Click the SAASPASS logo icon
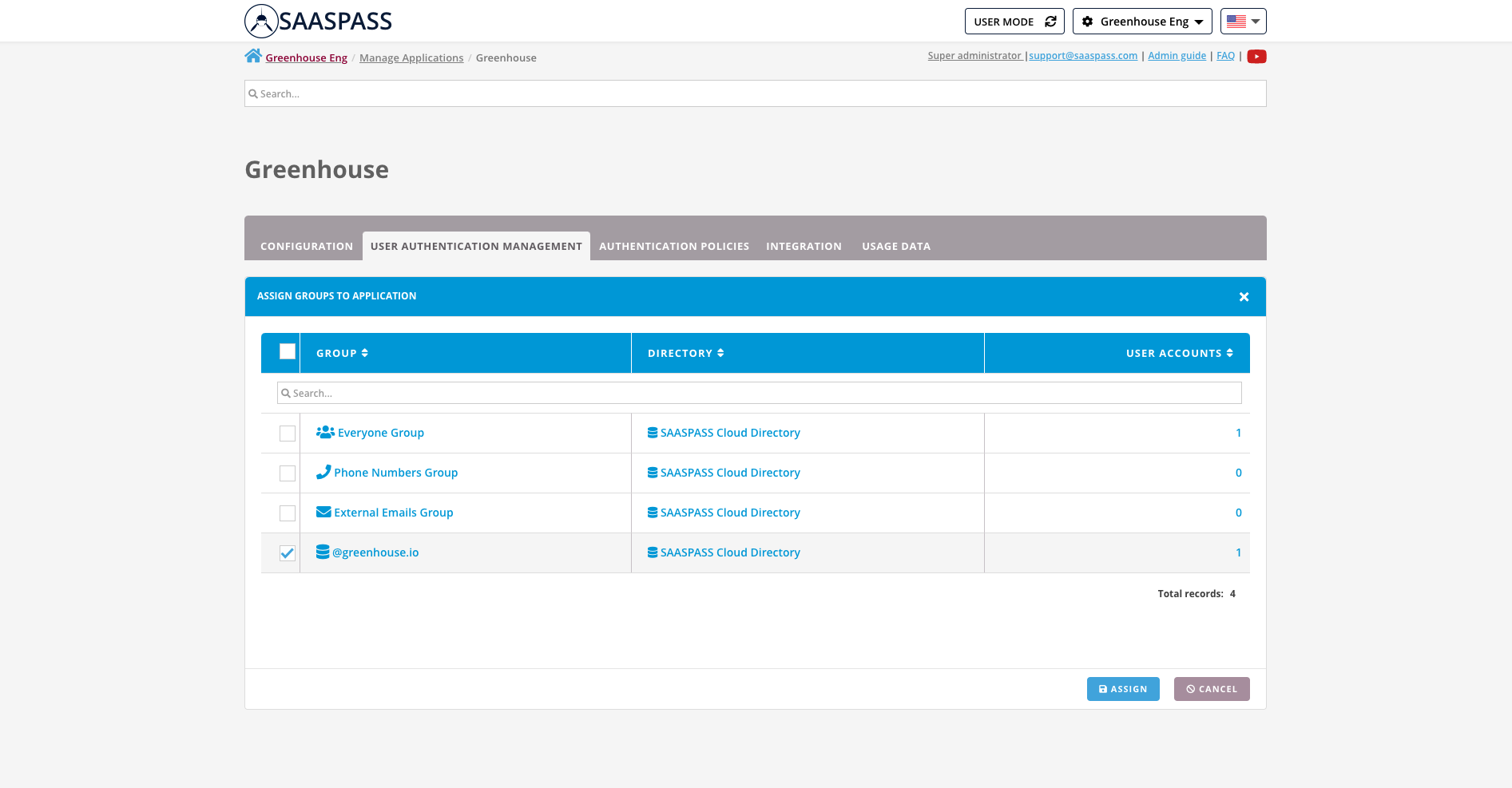This screenshot has width=1512, height=788. click(x=261, y=22)
